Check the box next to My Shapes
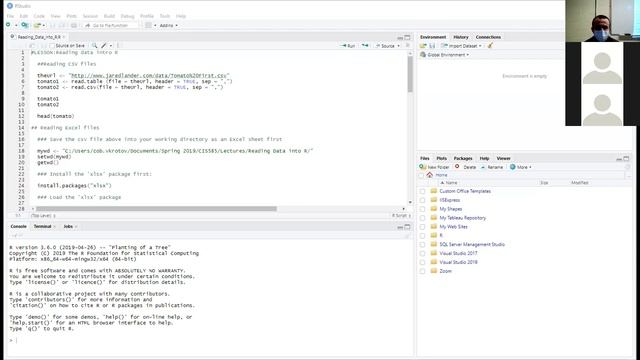This screenshot has width=640, height=360. [x=422, y=209]
